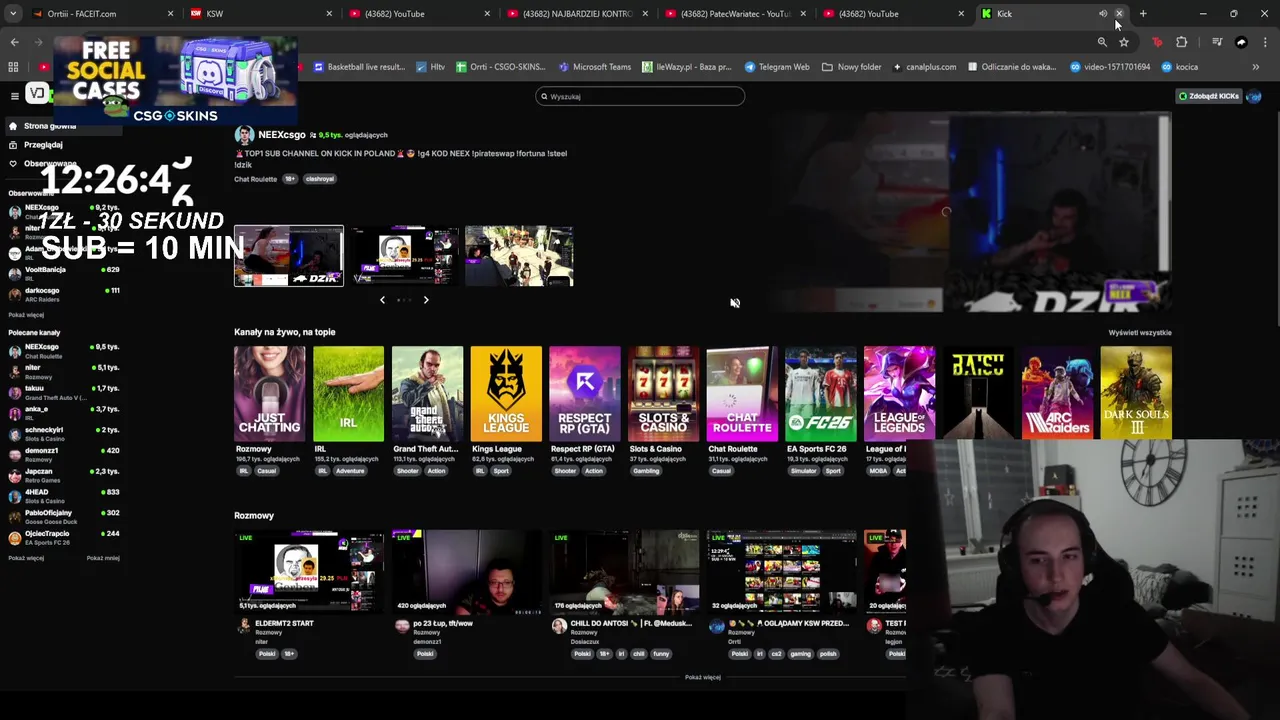
Task: Click the Przeglądaj browse icon
Action: point(13,145)
